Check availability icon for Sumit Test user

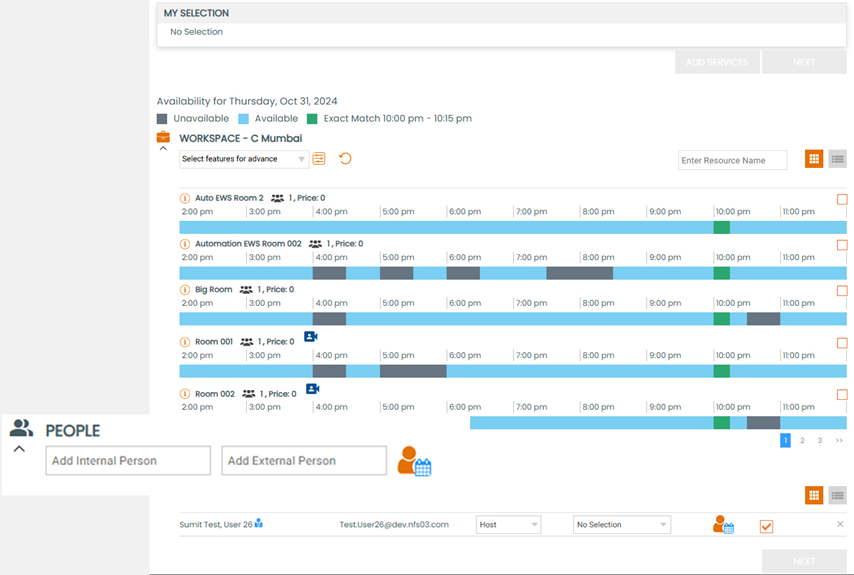coord(723,524)
